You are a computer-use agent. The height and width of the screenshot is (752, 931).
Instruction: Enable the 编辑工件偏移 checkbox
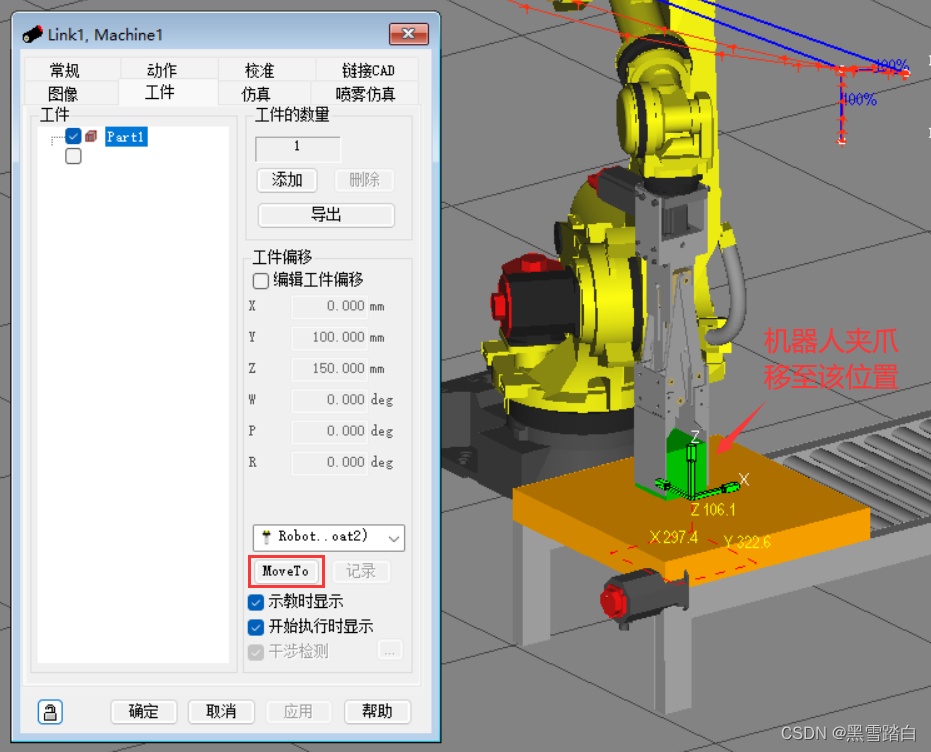(260, 280)
